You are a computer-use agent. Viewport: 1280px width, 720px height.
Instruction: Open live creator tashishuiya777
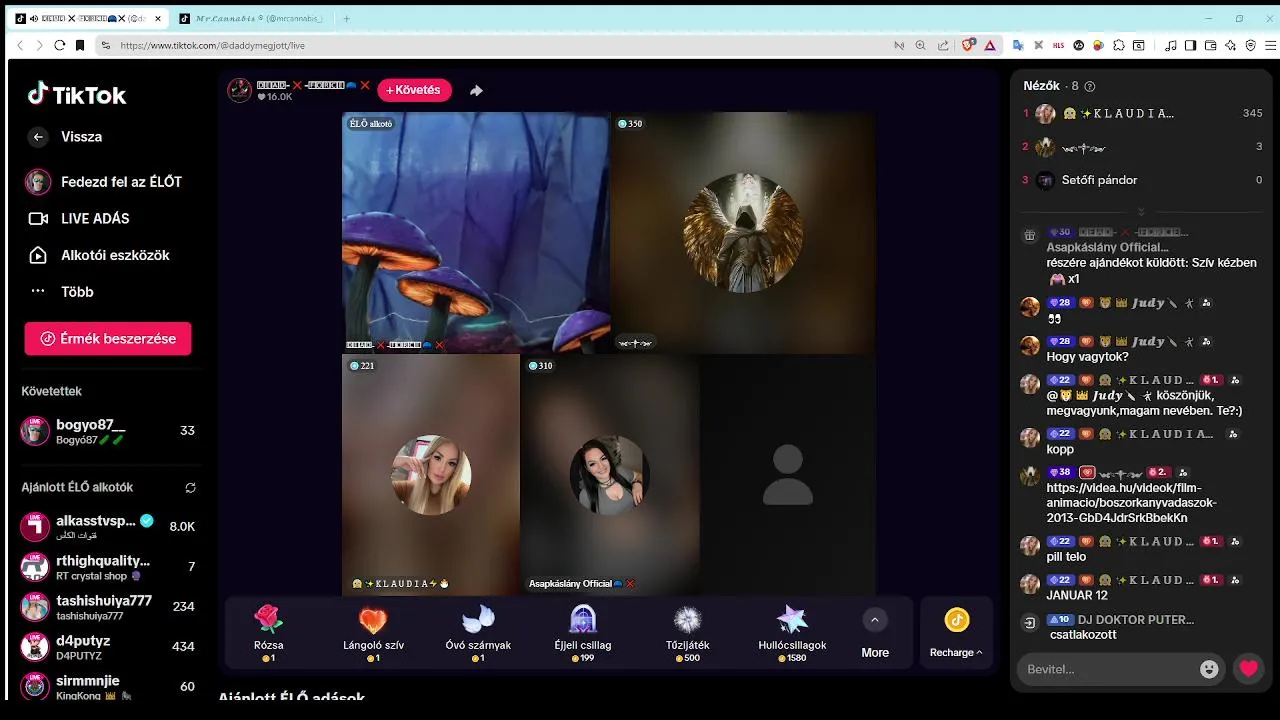tap(108, 607)
